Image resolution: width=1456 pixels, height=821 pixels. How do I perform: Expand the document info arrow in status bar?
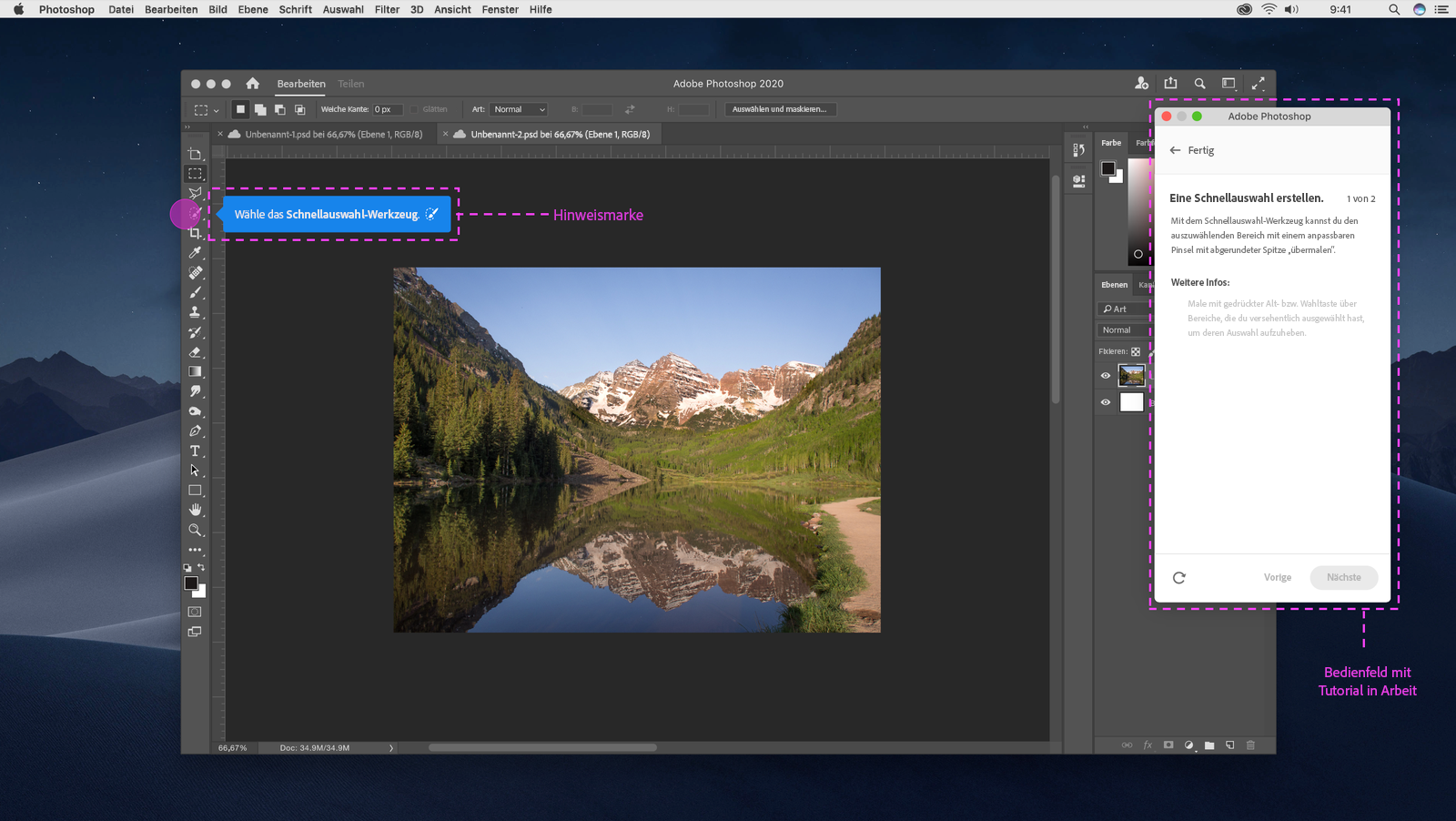[x=391, y=748]
